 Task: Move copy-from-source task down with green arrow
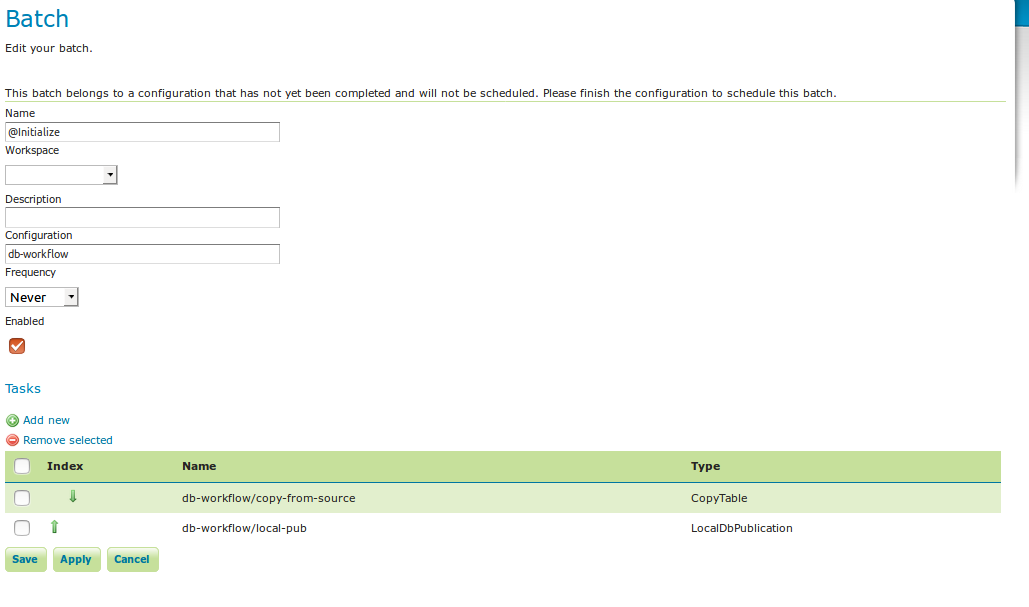click(x=72, y=497)
